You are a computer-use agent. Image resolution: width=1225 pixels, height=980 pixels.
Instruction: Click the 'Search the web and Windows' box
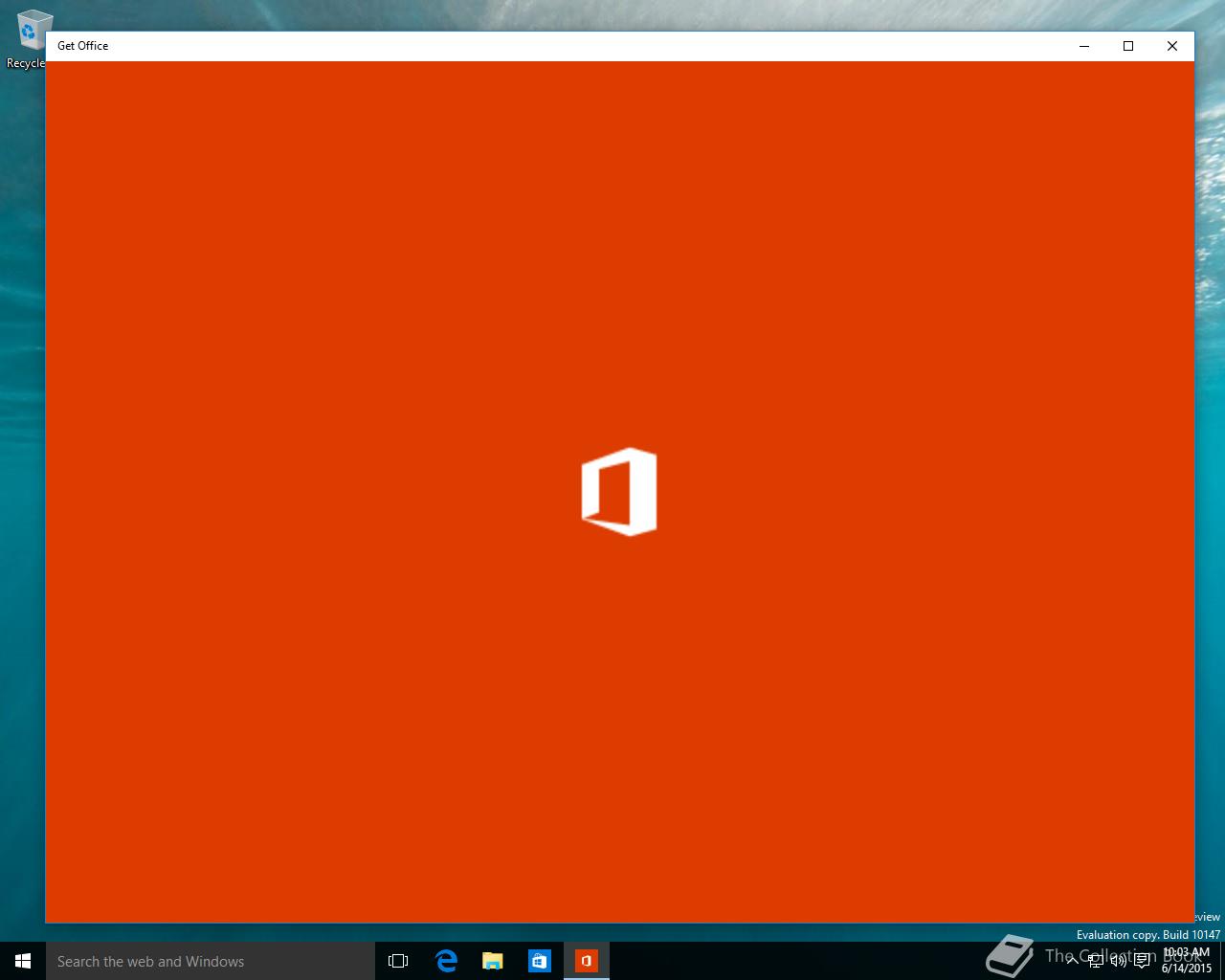click(211, 961)
